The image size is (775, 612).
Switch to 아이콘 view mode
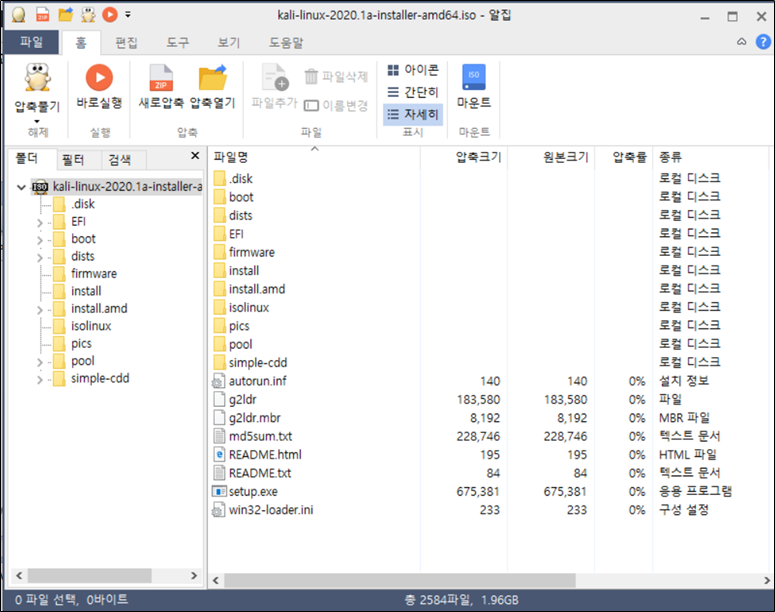[413, 70]
